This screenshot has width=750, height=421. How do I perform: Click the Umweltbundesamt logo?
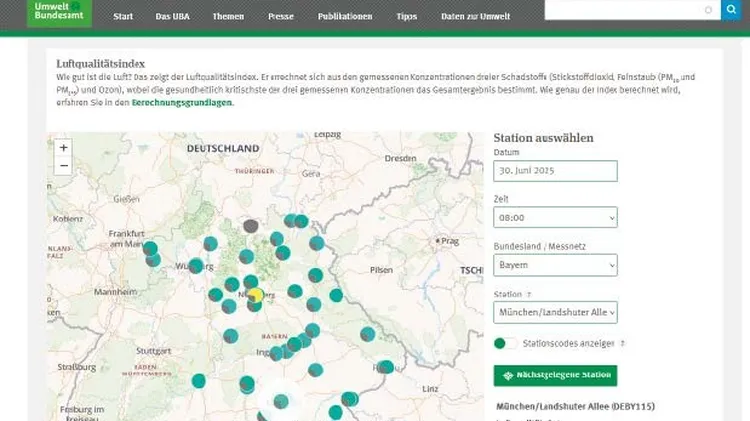click(59, 13)
